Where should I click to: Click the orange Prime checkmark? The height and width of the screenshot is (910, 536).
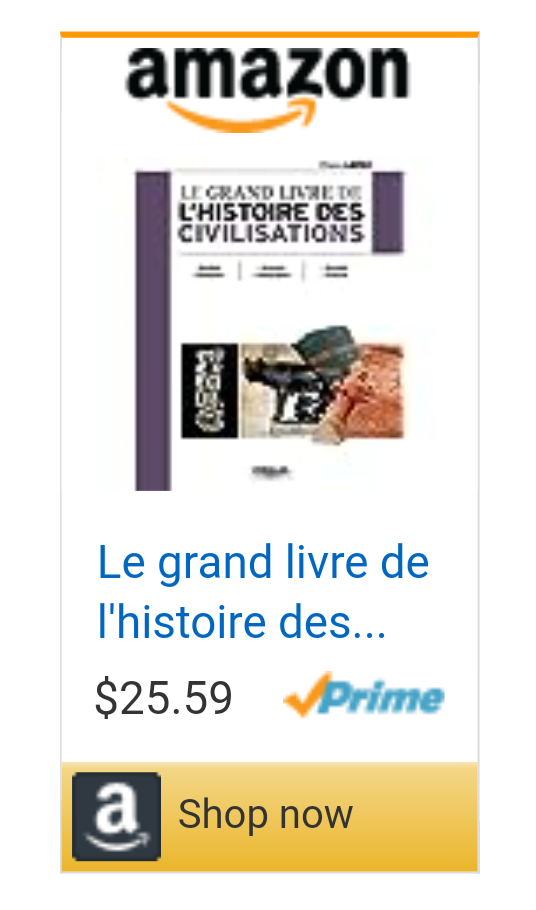coord(307,694)
